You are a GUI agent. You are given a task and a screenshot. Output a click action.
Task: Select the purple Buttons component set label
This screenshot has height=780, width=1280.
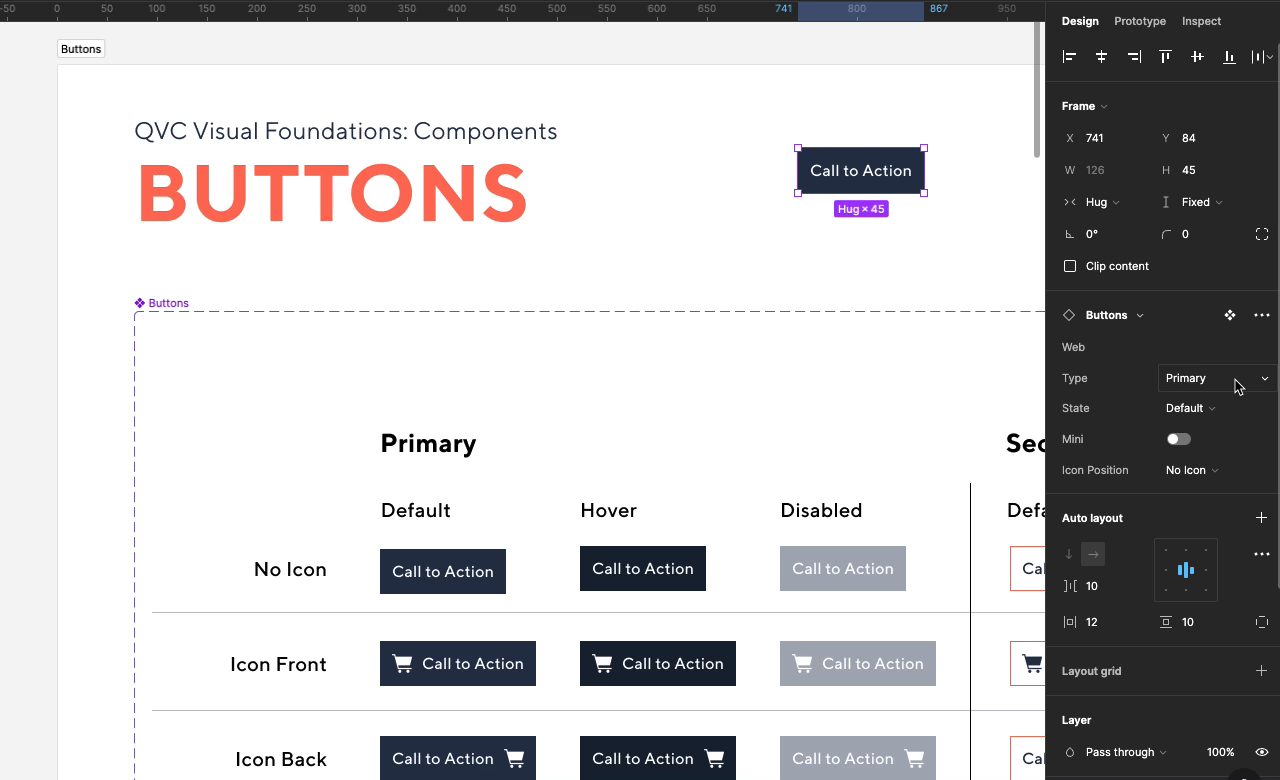tap(162, 303)
